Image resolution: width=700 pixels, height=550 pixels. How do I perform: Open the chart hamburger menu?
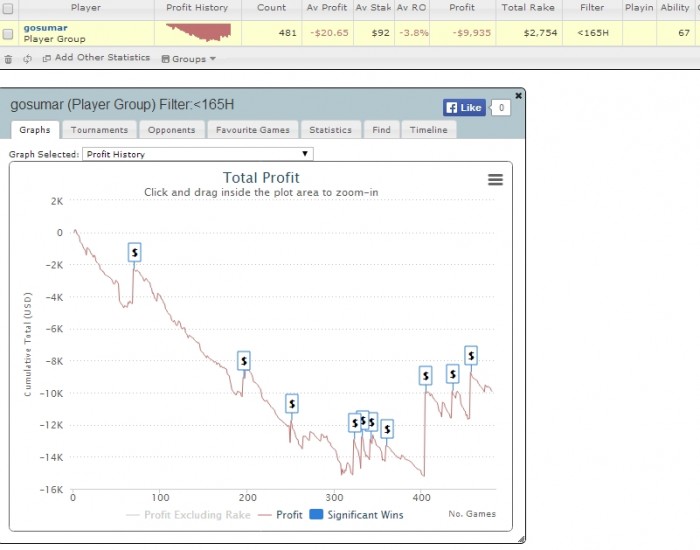coord(496,179)
